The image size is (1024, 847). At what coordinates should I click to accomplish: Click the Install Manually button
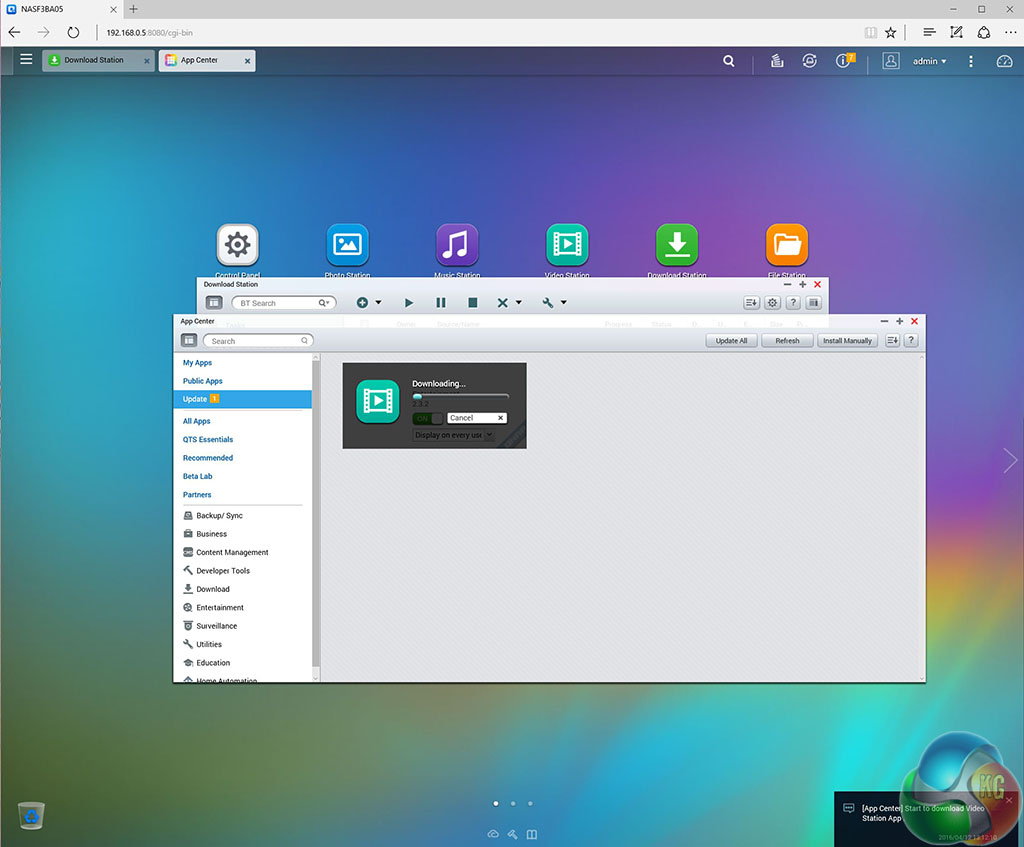(846, 341)
